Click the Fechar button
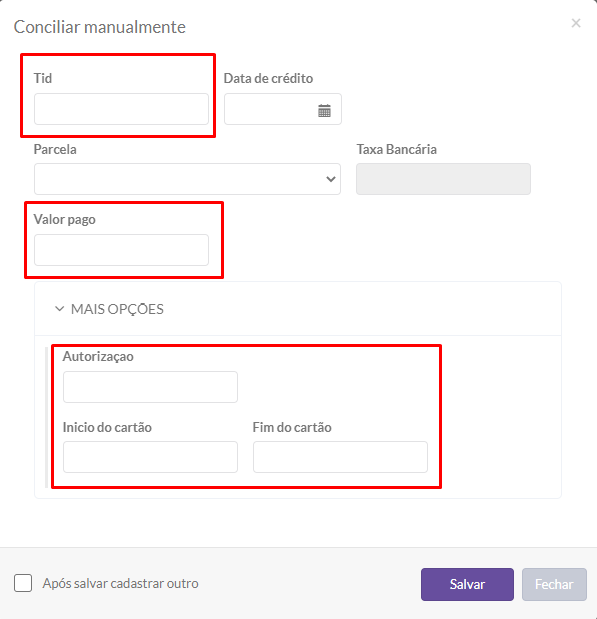597x619 pixels. click(554, 584)
